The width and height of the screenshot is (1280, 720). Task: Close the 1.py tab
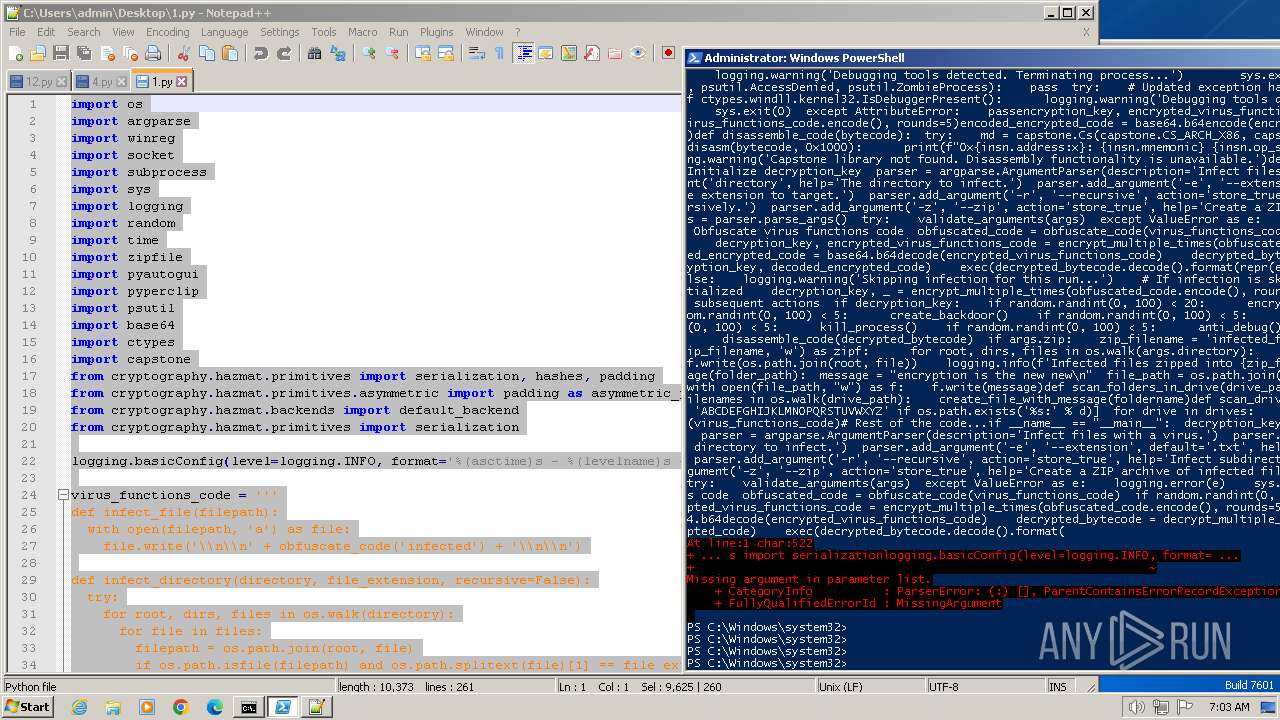point(181,82)
